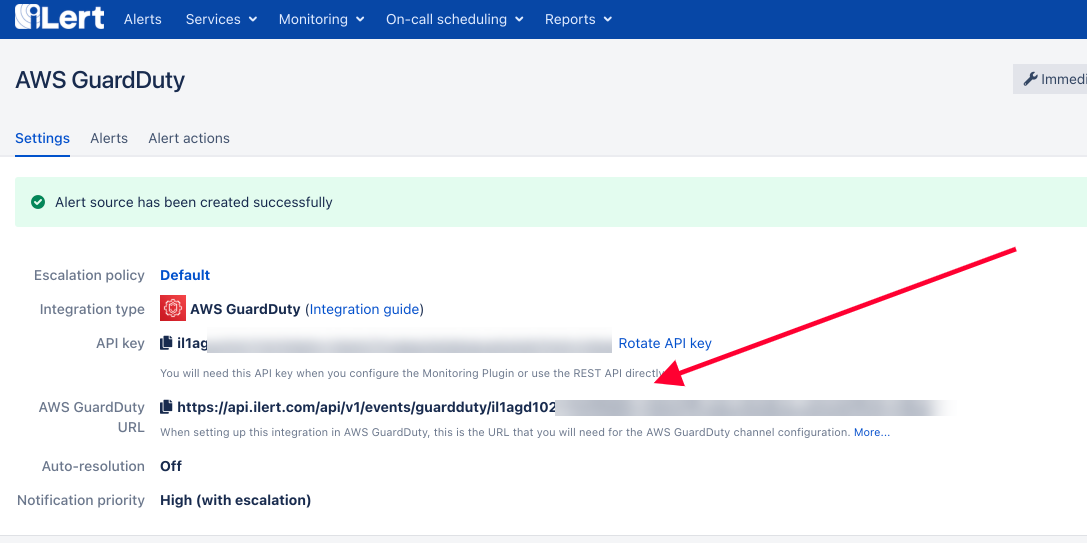Select the GuardDuty events URL text
Image resolution: width=1087 pixels, height=543 pixels.
pos(366,407)
